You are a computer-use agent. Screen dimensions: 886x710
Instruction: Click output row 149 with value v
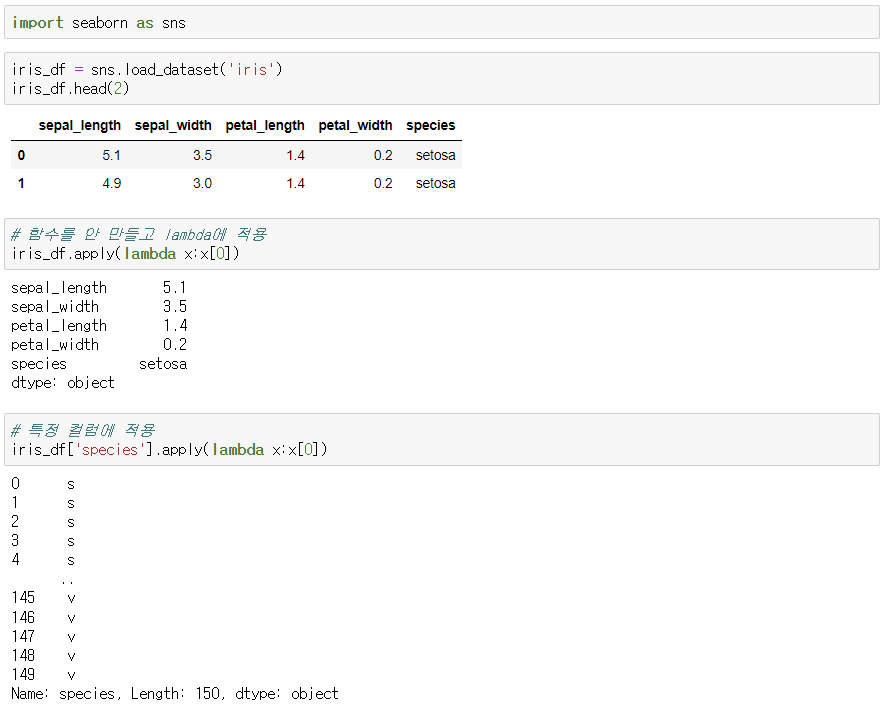click(x=44, y=674)
